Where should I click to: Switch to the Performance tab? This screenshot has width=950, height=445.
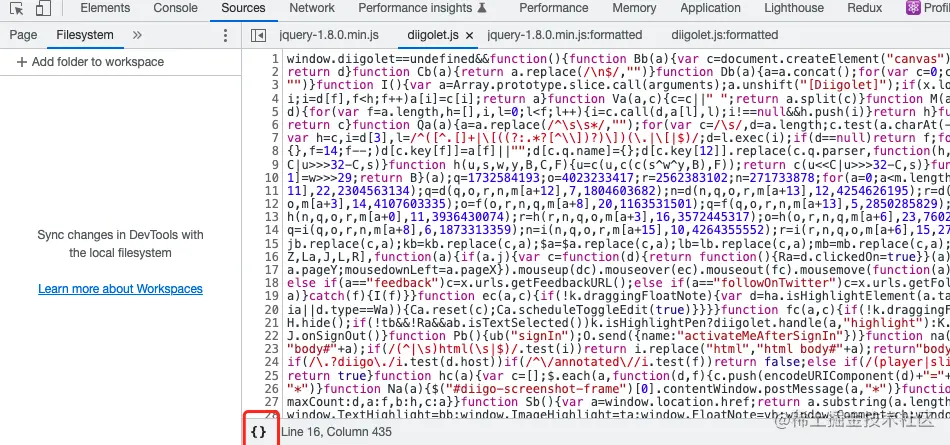point(553,8)
